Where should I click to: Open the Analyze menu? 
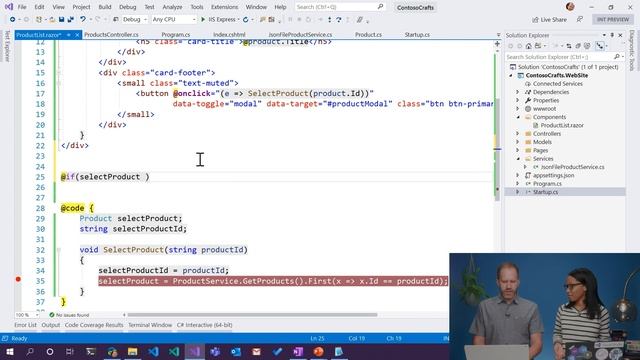pyautogui.click(x=172, y=7)
